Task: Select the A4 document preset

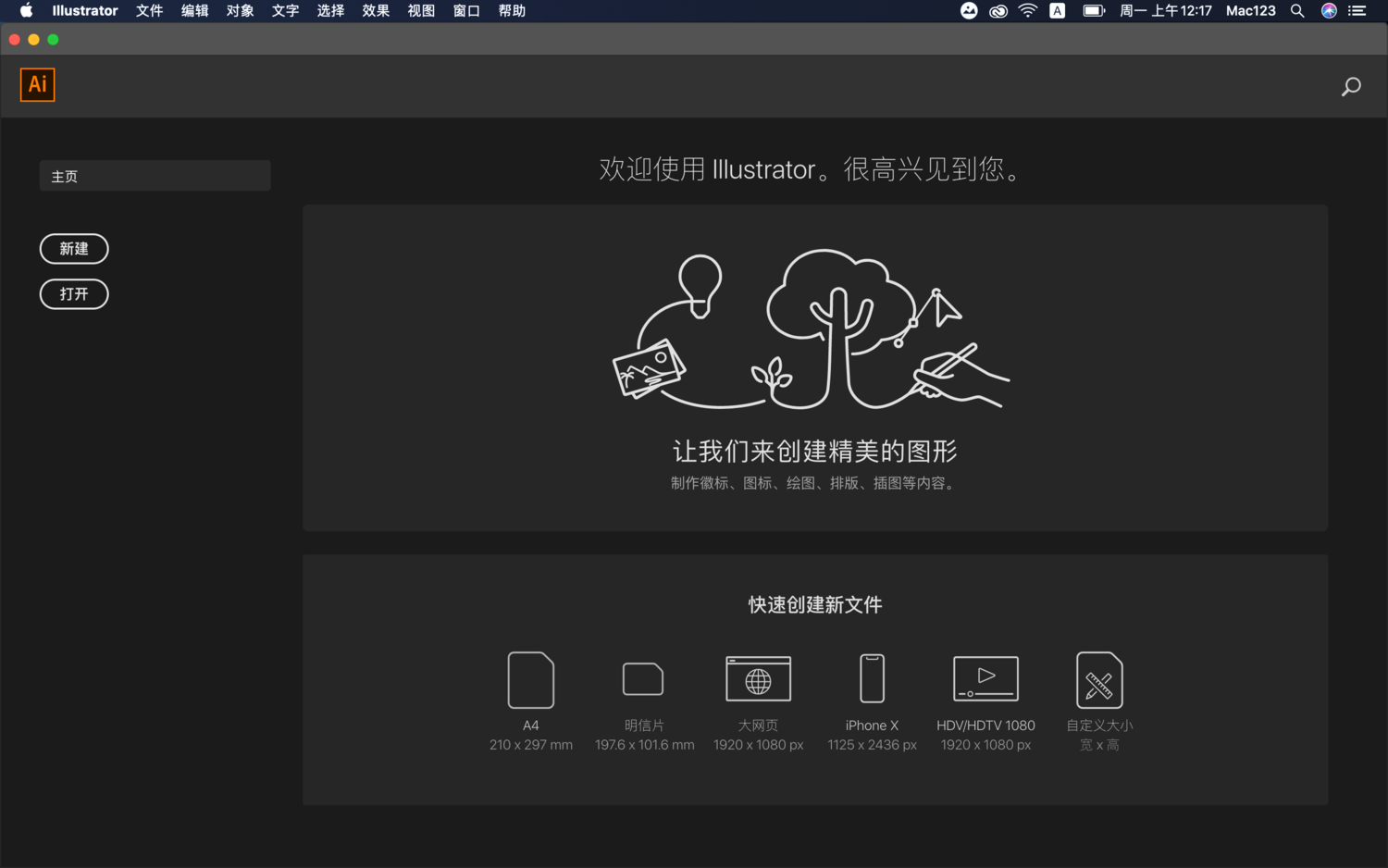Action: [x=530, y=699]
